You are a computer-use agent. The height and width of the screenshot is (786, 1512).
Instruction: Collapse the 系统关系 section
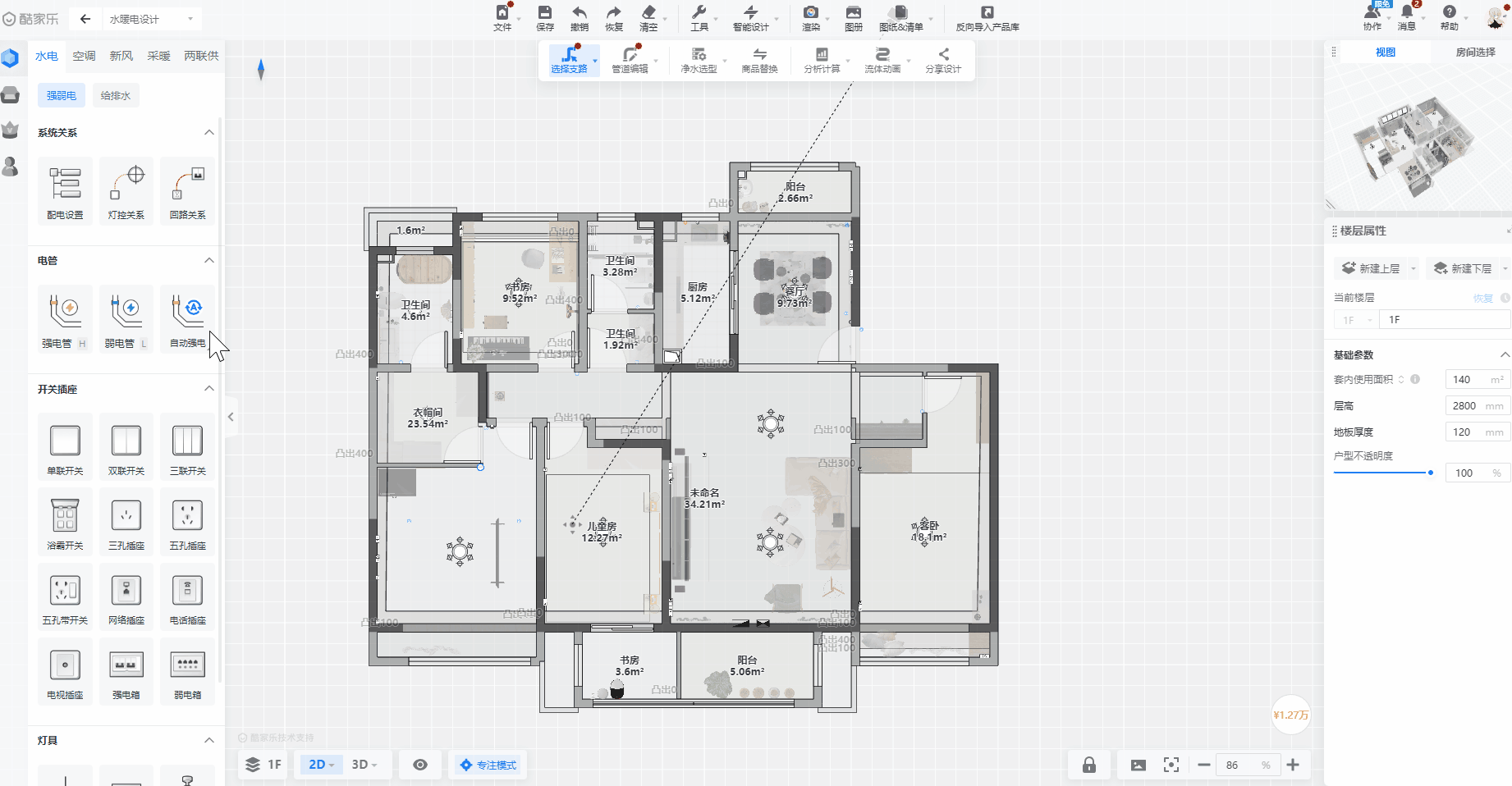point(209,132)
